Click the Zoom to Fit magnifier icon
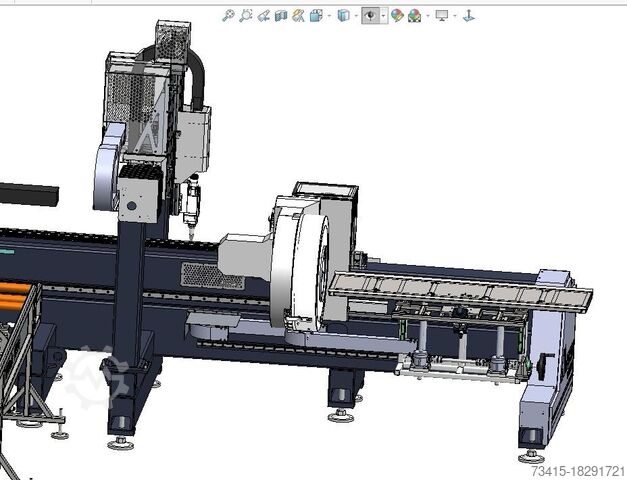The width and height of the screenshot is (627, 480). click(228, 15)
